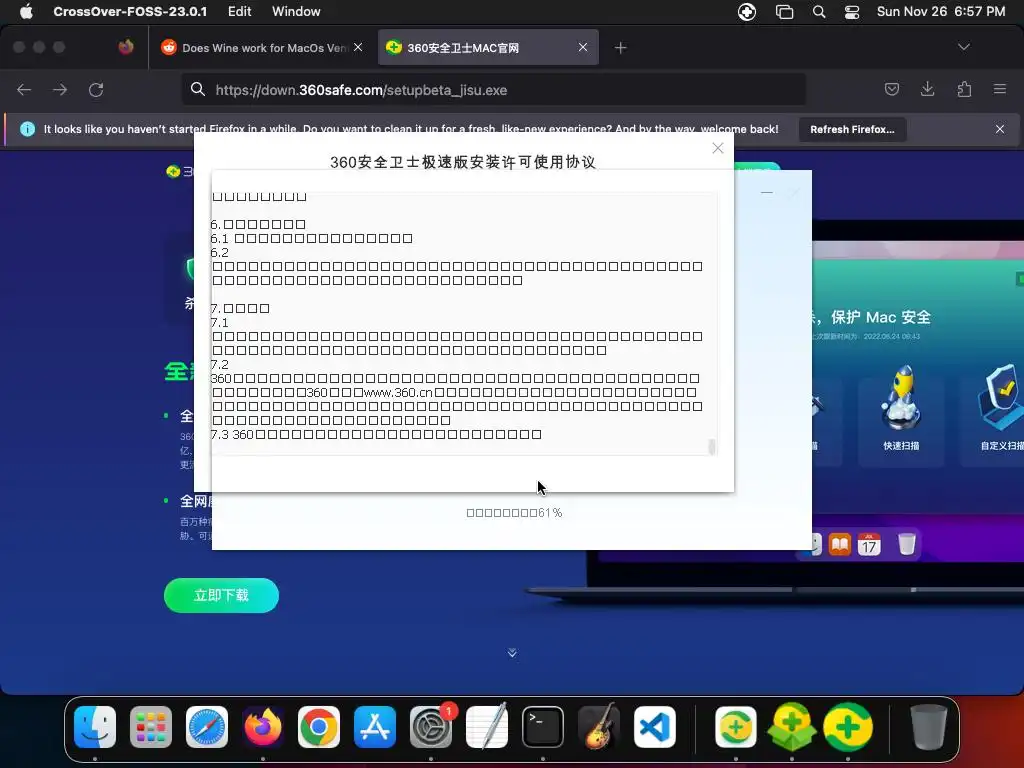This screenshot has width=1024, height=768.
Task: Go back in Firefox
Action: pyautogui.click(x=24, y=89)
